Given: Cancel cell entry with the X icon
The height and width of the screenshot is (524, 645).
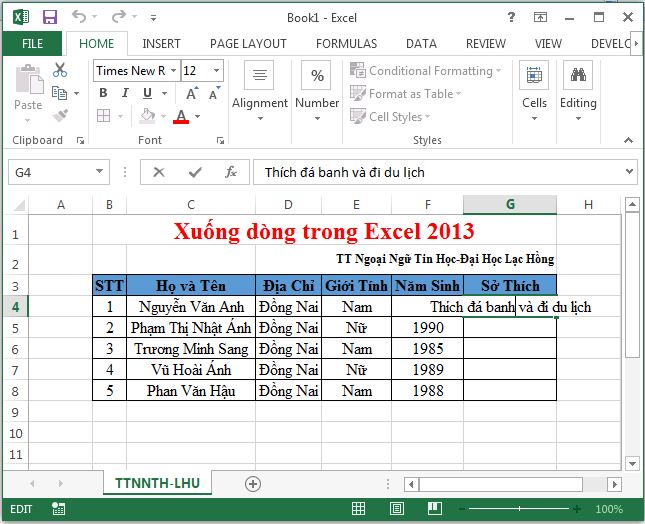Looking at the screenshot, I should (158, 172).
